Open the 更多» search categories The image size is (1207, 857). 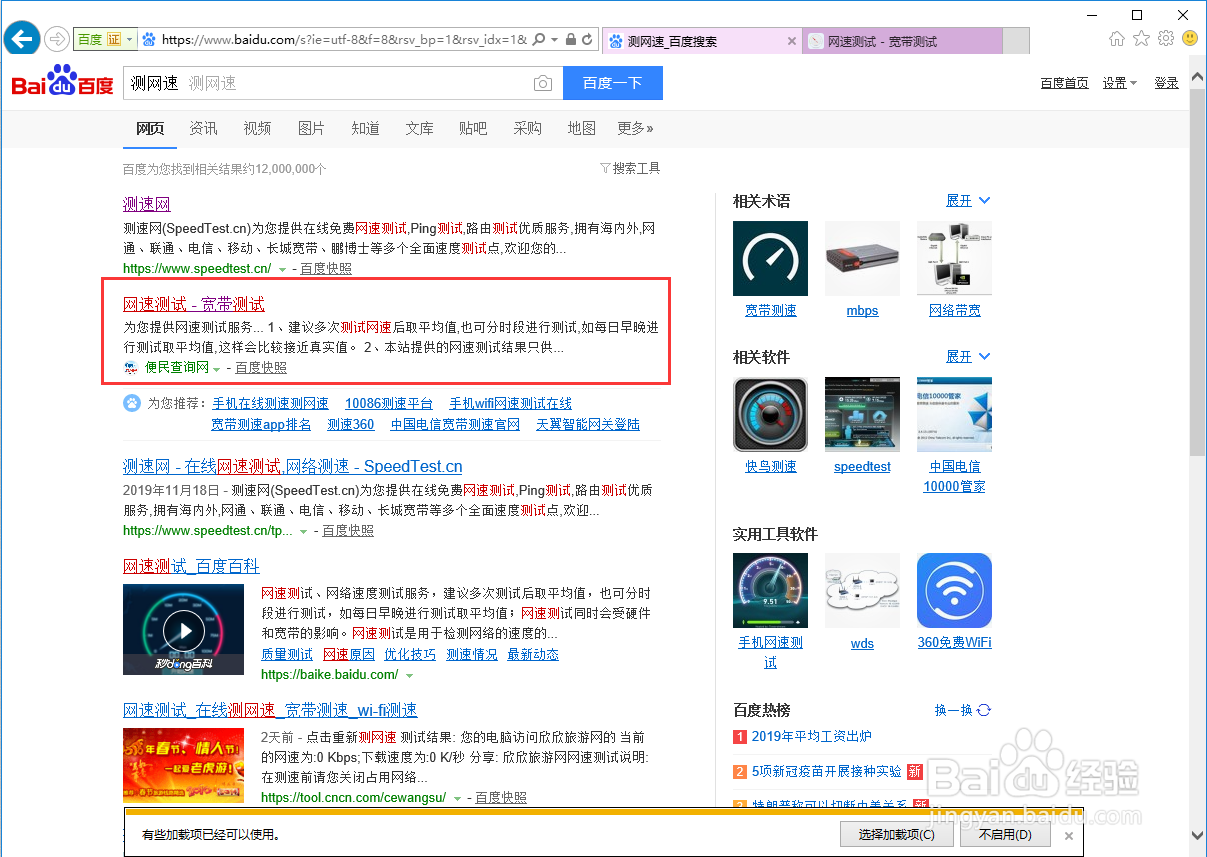[x=635, y=128]
